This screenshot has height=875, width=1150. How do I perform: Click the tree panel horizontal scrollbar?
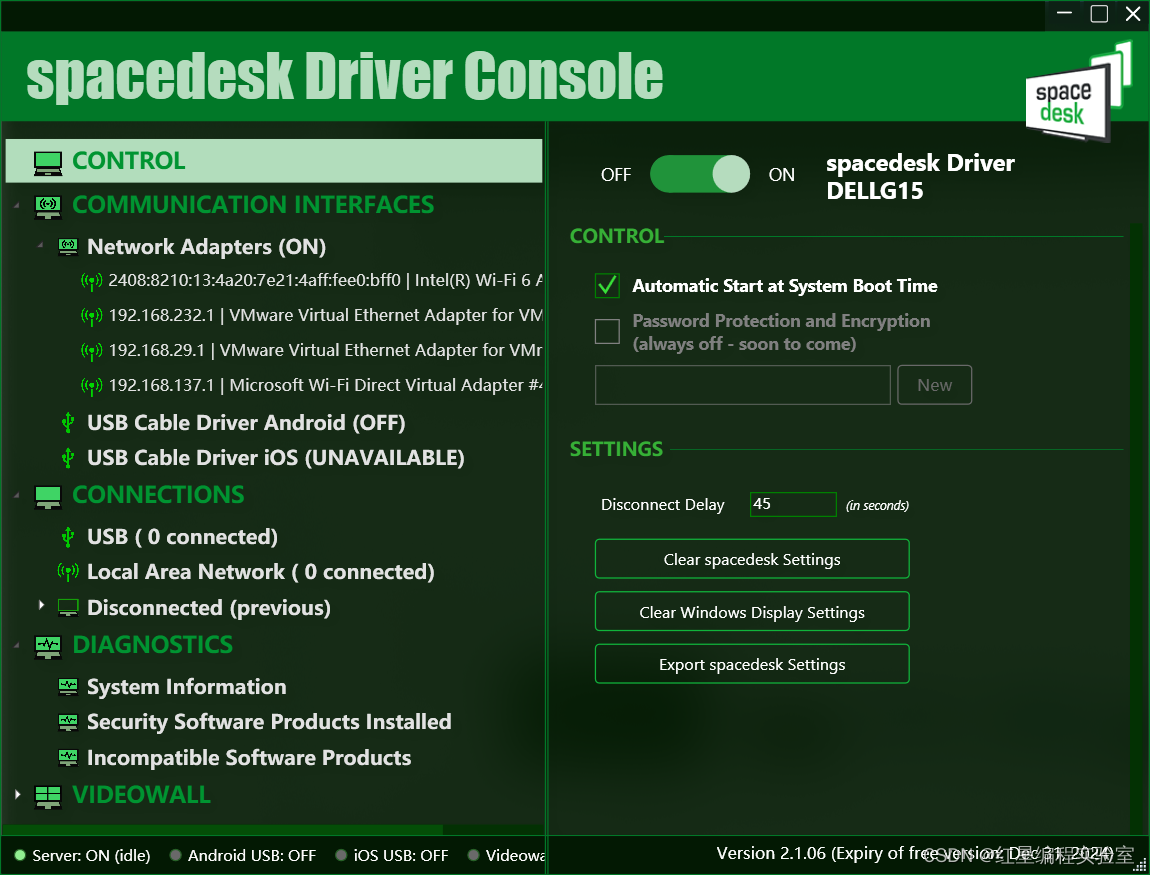click(x=221, y=830)
